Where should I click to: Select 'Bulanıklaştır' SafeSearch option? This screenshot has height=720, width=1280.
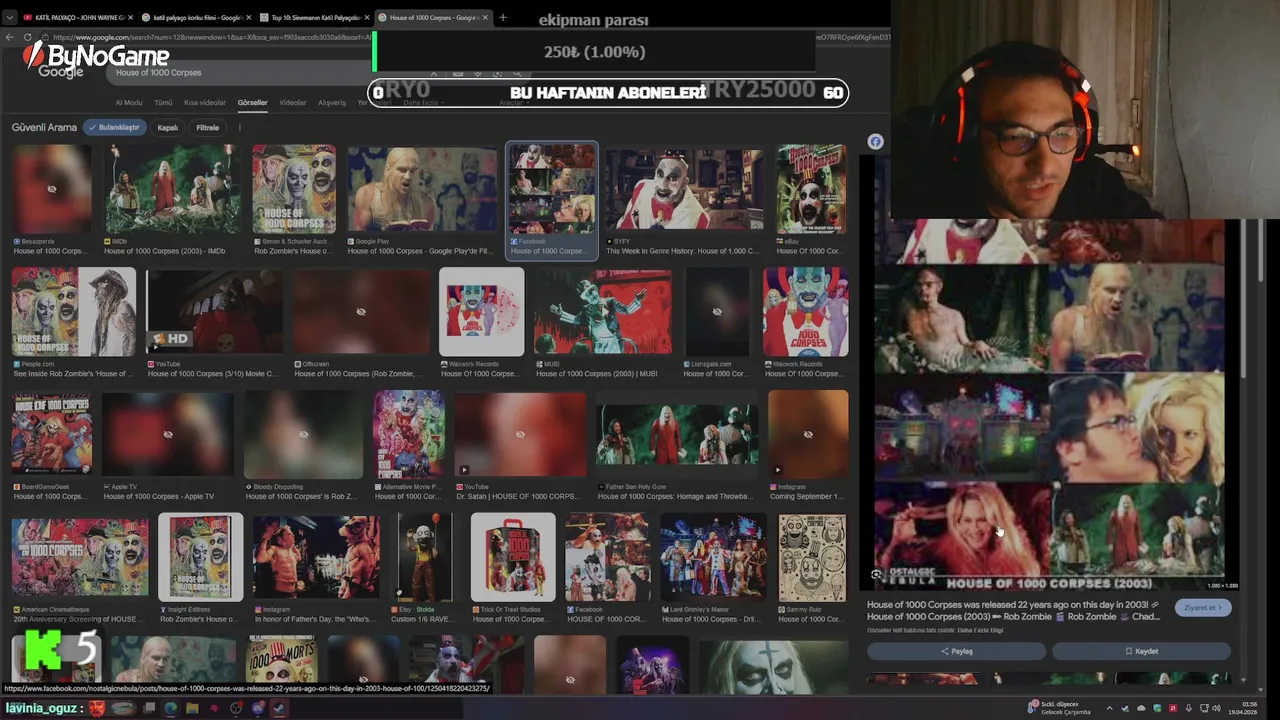tap(114, 127)
